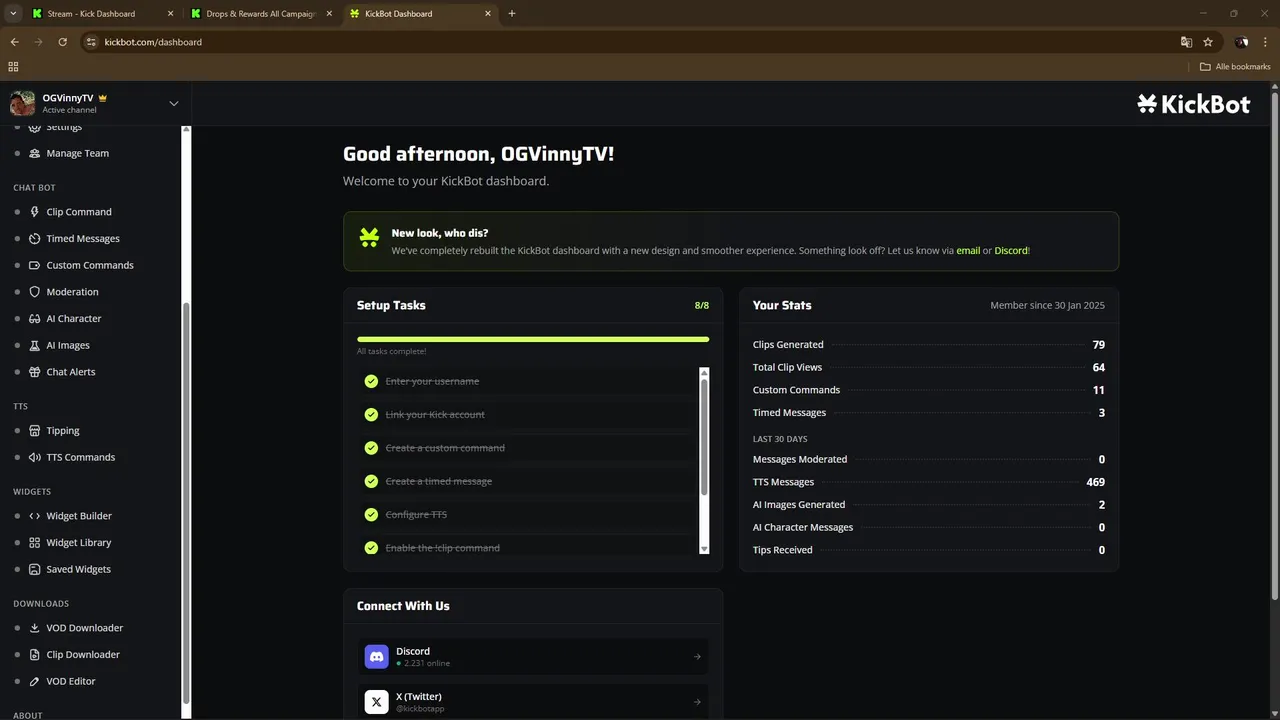Click the VOD Editor pencil icon
This screenshot has width=1280, height=720.
pyautogui.click(x=35, y=681)
